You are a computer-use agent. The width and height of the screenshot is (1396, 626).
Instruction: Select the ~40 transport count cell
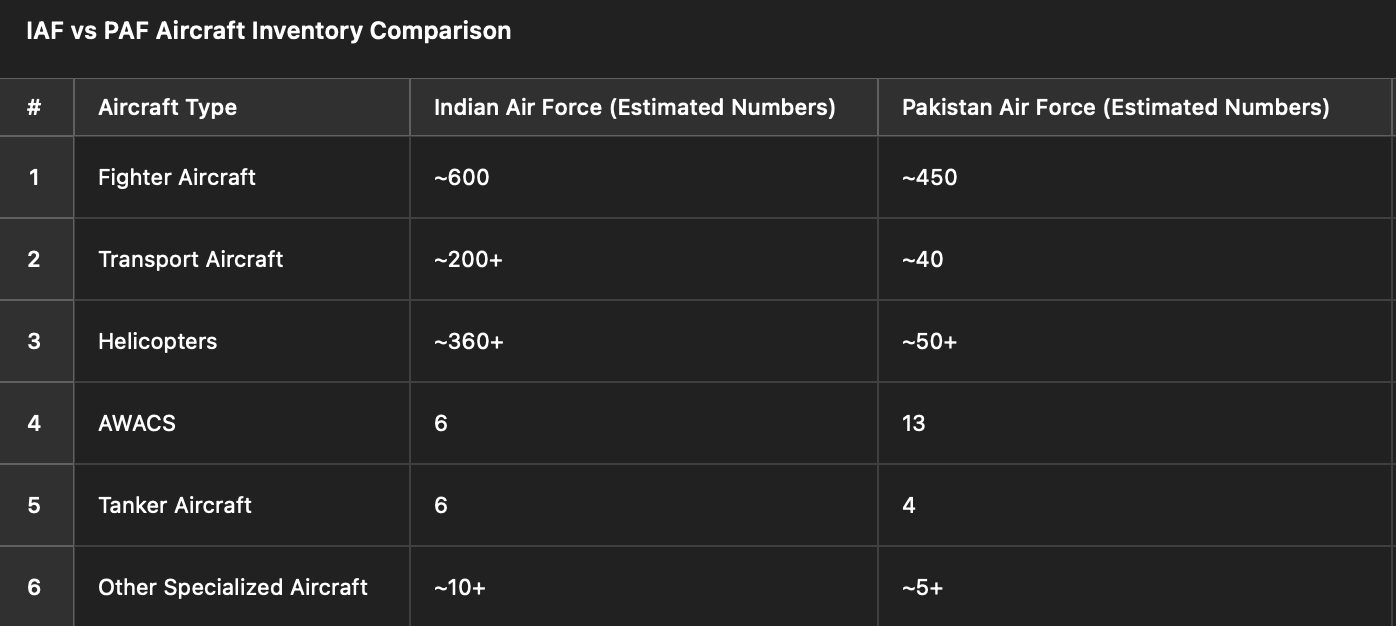1135,259
